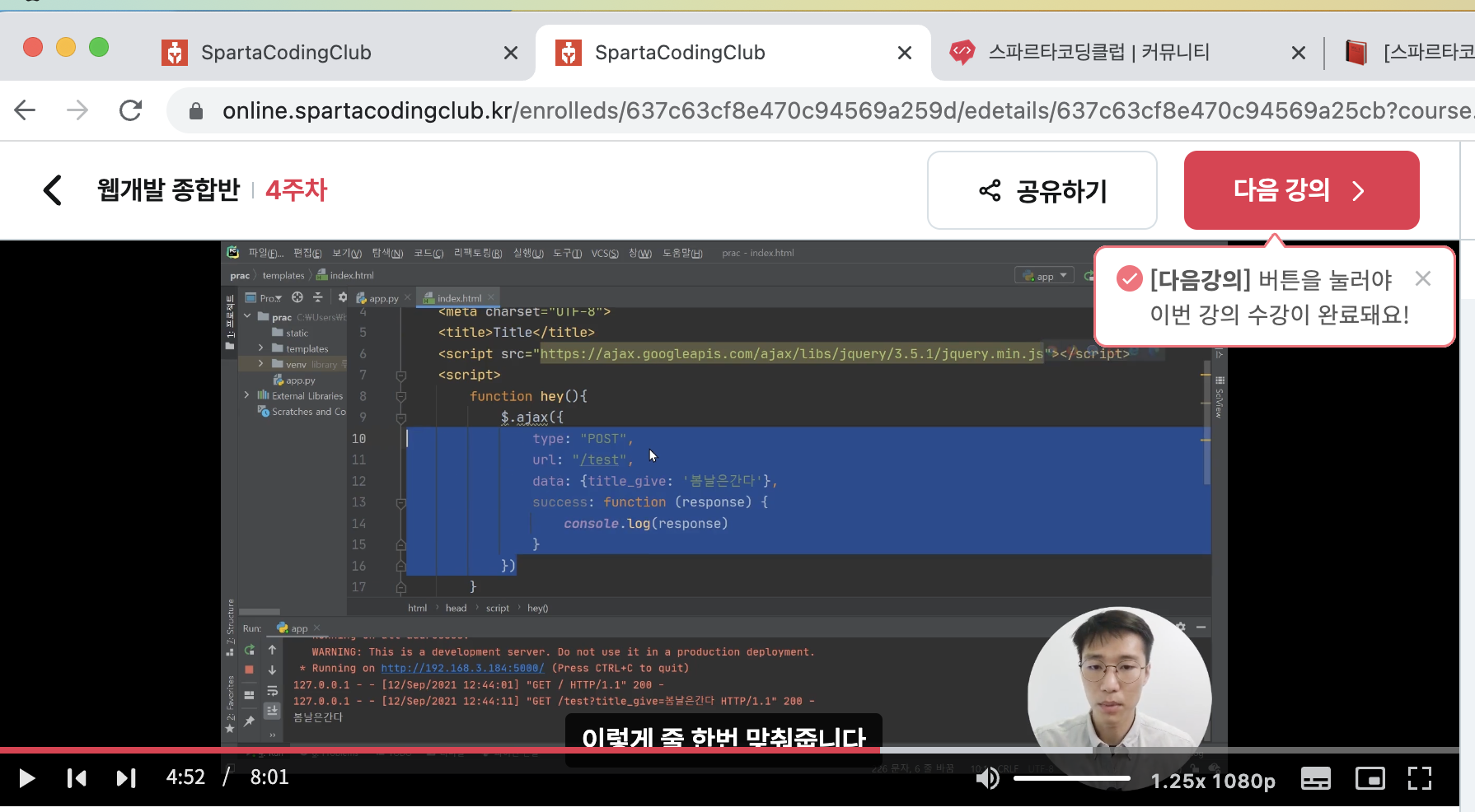Close the first SpartaCodingClub tab
Viewport: 1475px width, 812px height.
(x=511, y=53)
